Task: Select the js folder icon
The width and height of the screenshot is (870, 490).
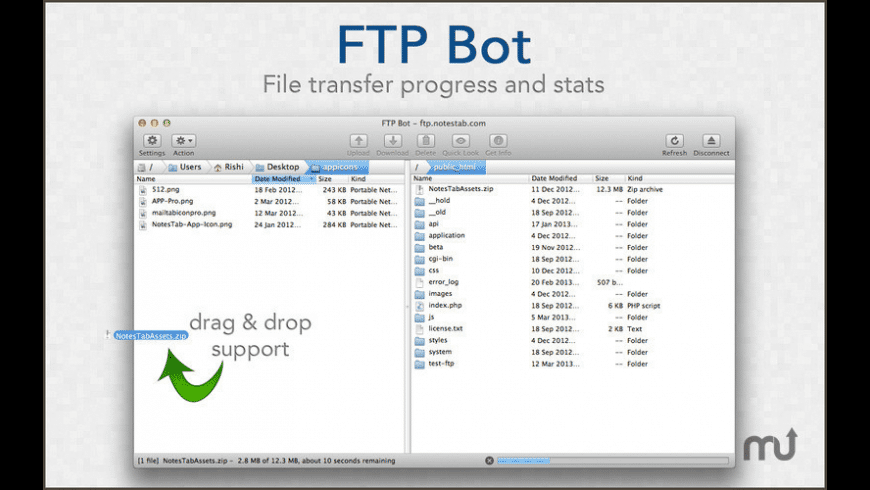Action: [419, 317]
